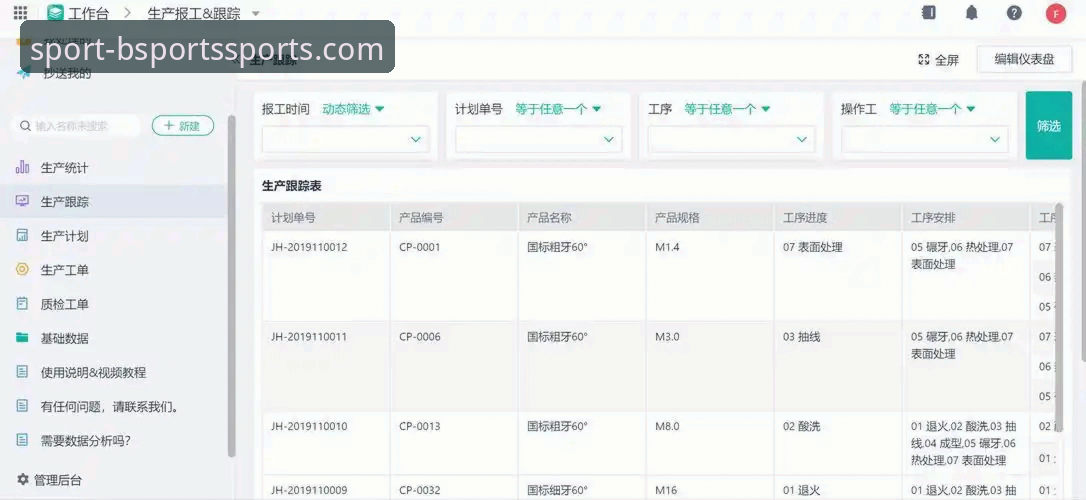The height and width of the screenshot is (500, 1086).
Task: Open the help question mark icon
Action: [1014, 12]
